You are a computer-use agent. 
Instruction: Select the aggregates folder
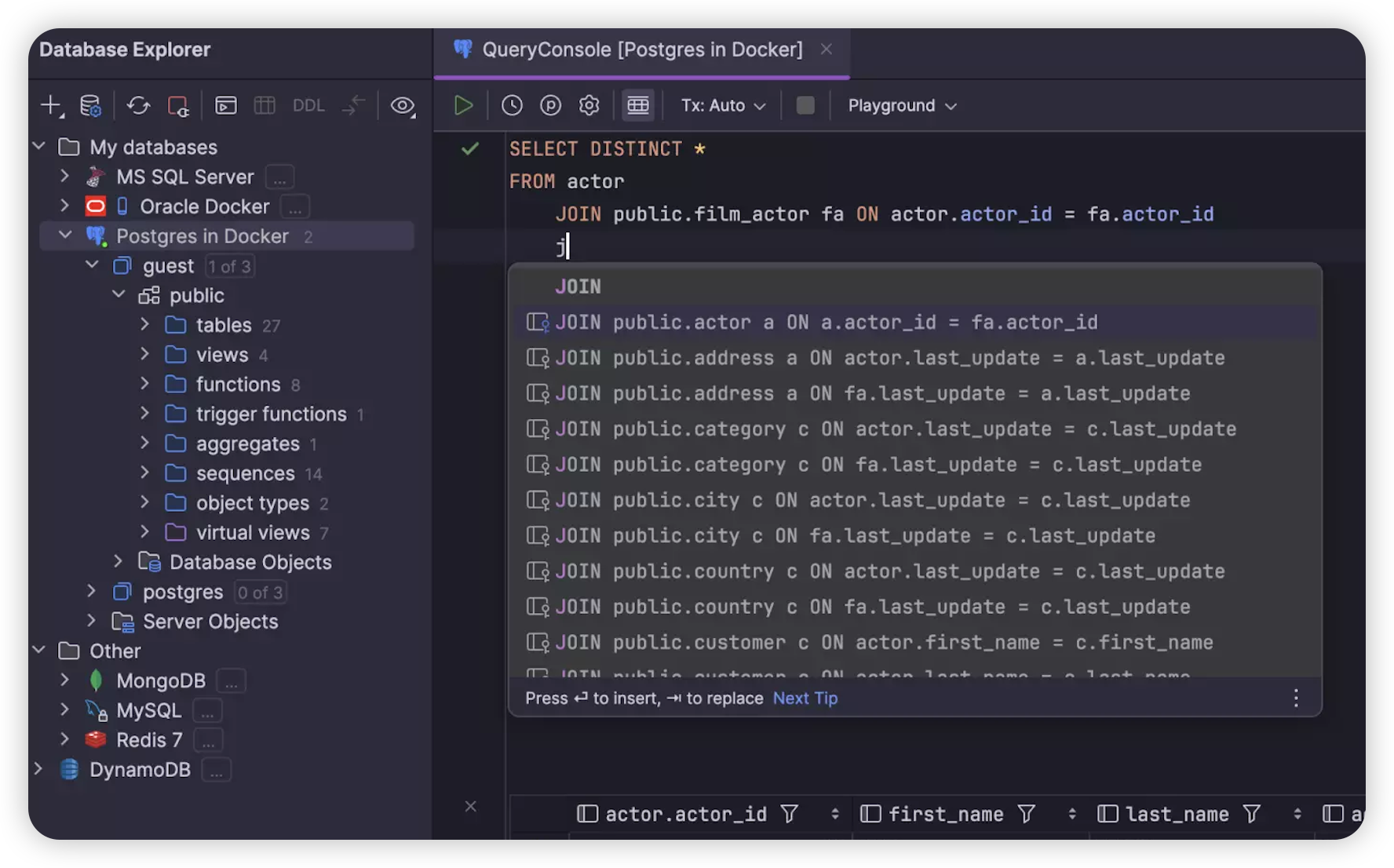[x=247, y=443]
